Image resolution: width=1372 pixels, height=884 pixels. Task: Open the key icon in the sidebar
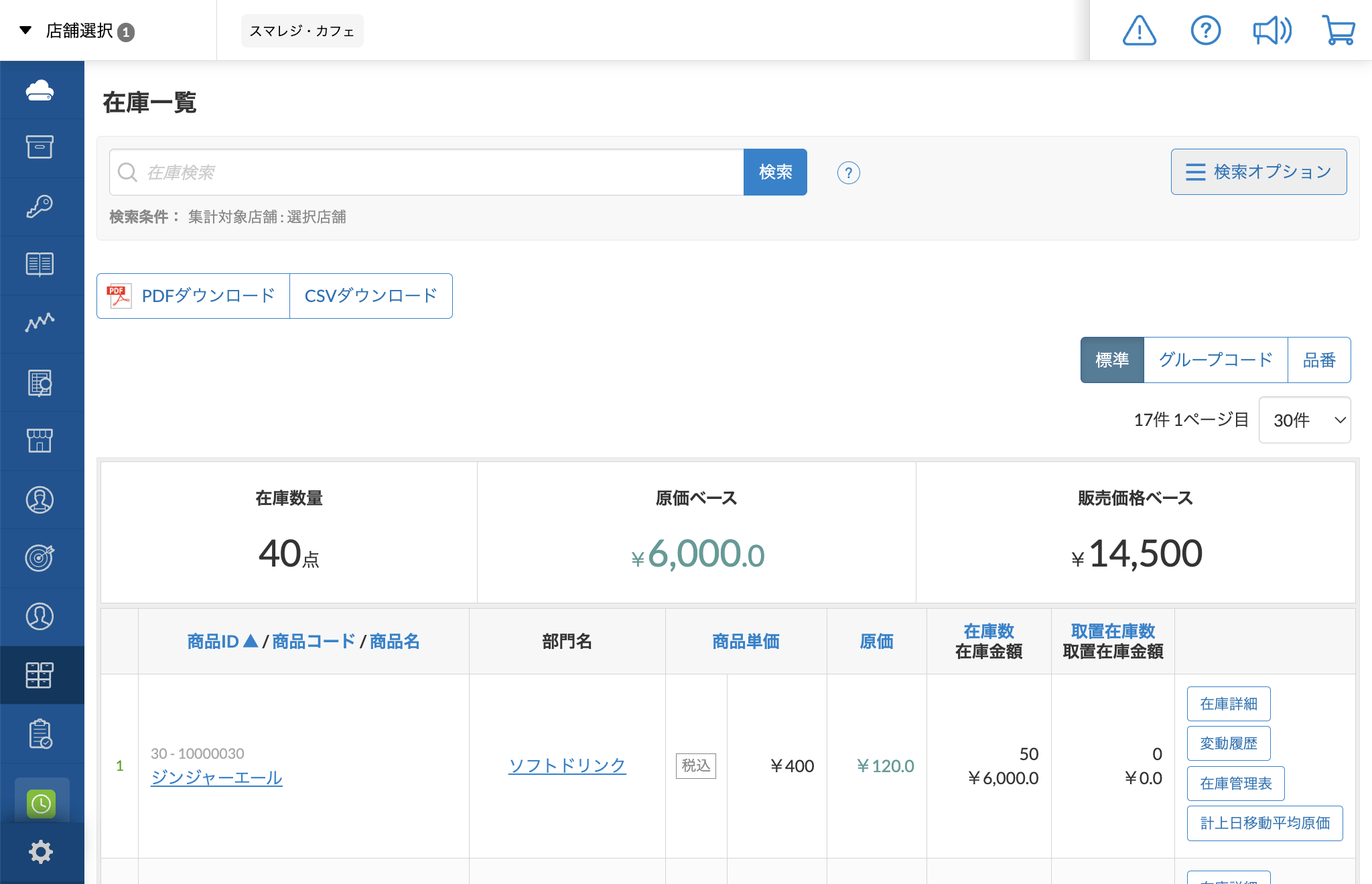pyautogui.click(x=40, y=206)
